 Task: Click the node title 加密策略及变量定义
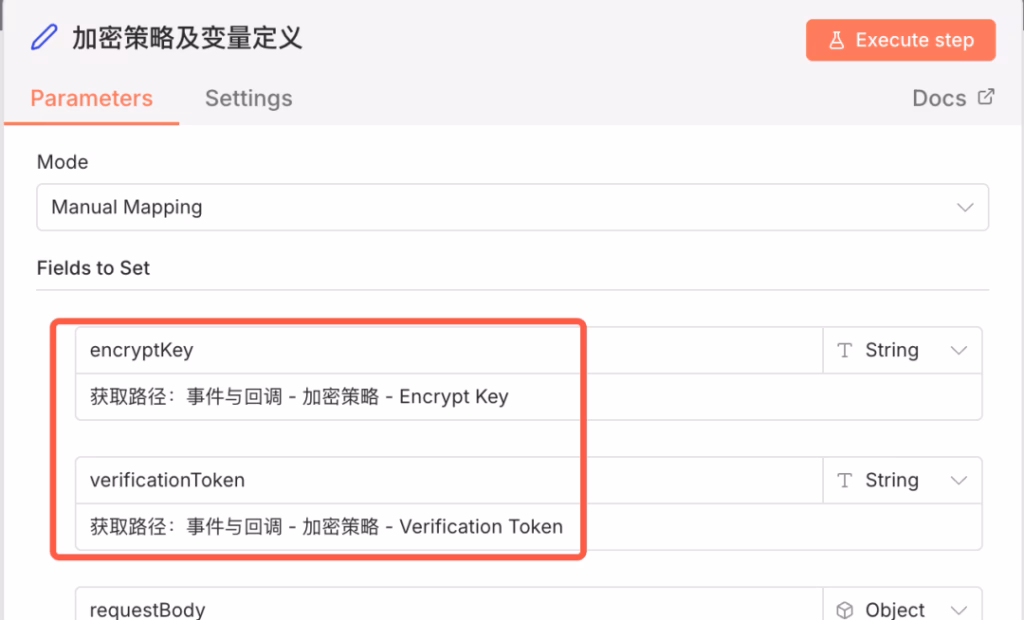click(x=187, y=39)
